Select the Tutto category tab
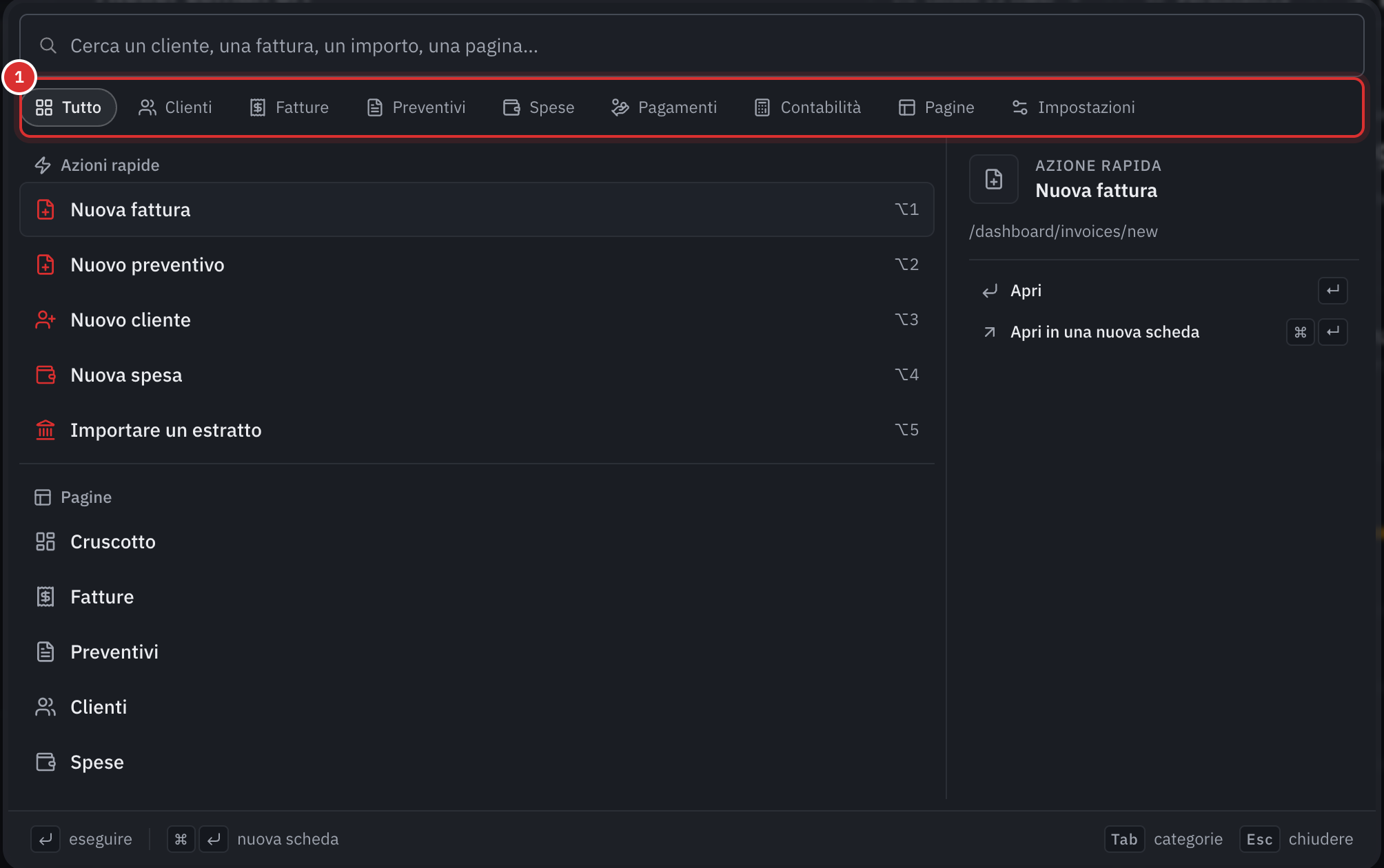 68,107
